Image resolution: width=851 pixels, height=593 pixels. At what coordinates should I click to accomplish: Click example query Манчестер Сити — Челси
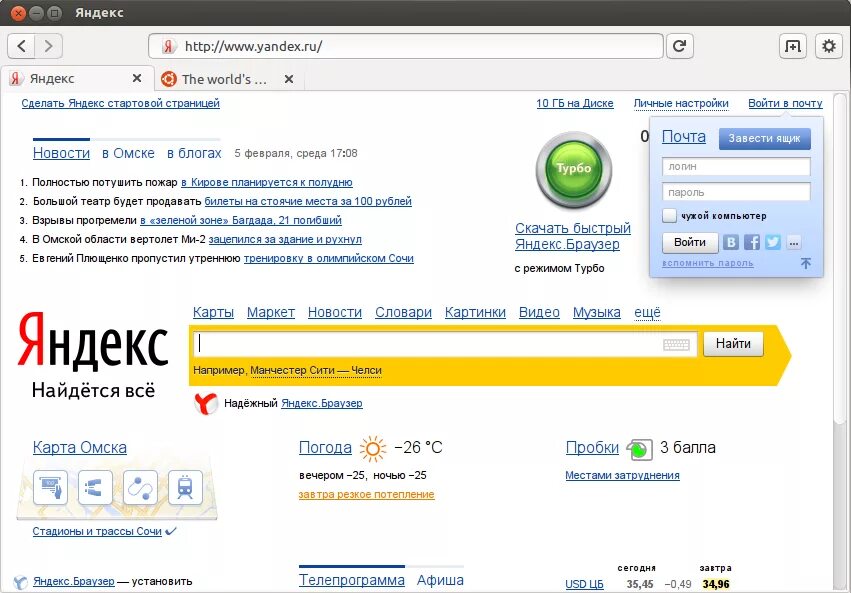pos(316,370)
